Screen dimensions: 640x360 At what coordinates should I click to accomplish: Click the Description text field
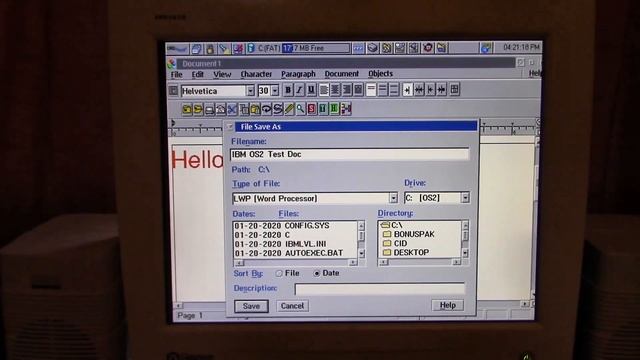click(379, 289)
